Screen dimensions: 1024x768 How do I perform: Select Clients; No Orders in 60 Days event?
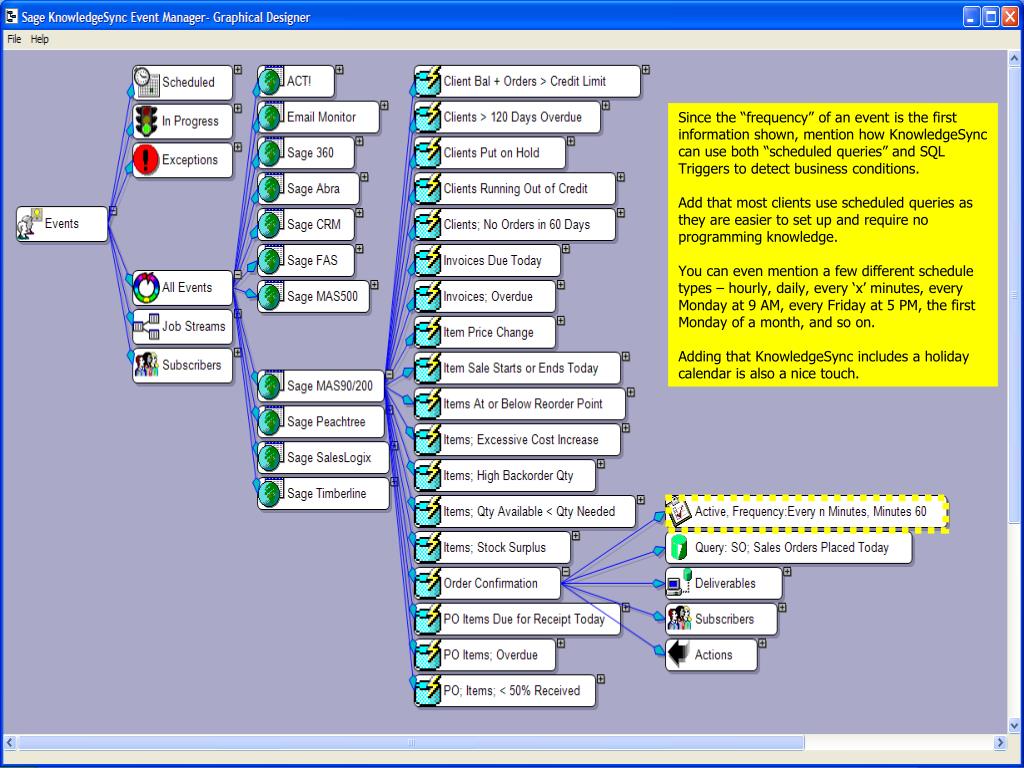click(515, 225)
